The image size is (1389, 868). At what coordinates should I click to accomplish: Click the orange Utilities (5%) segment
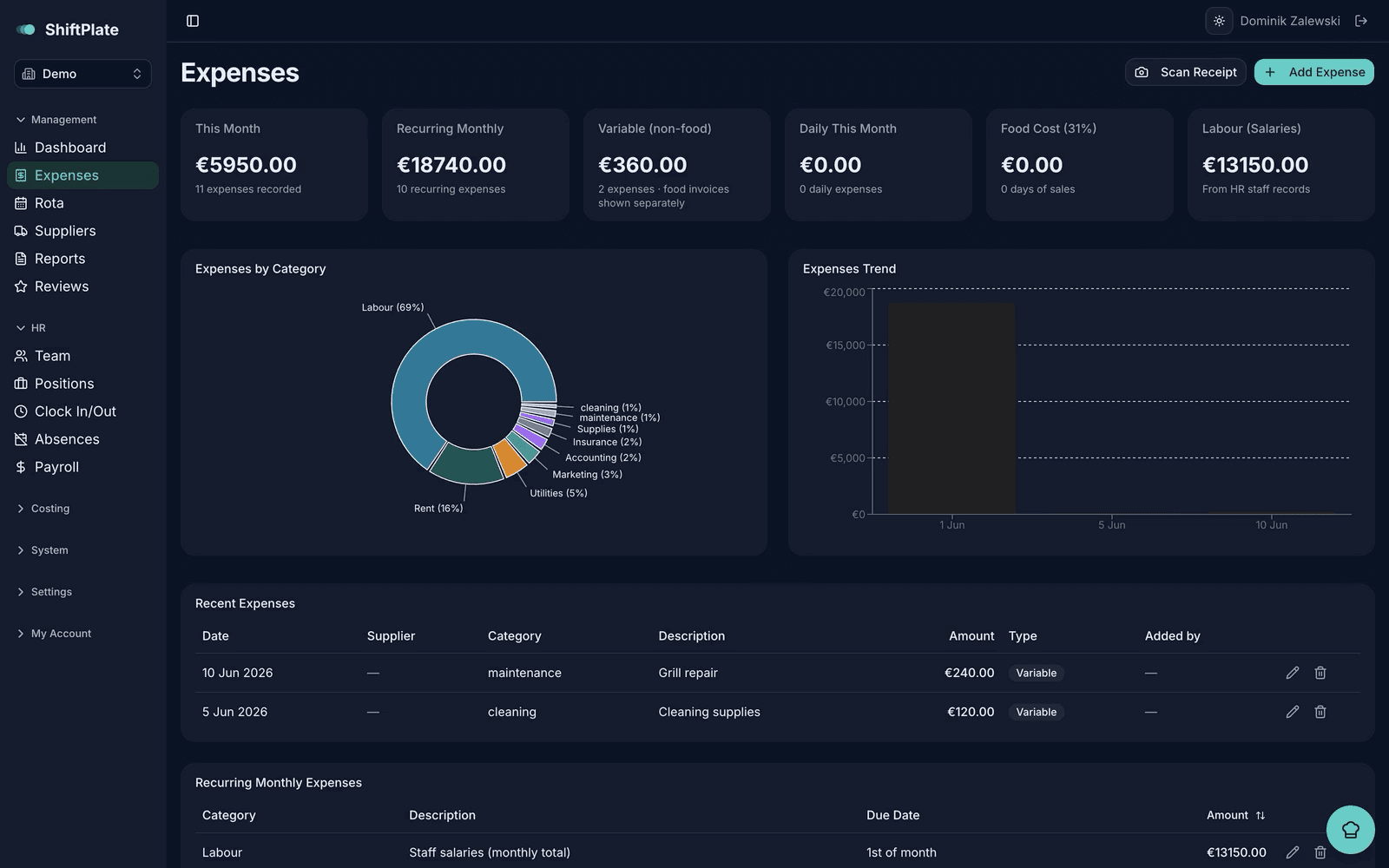(510, 457)
